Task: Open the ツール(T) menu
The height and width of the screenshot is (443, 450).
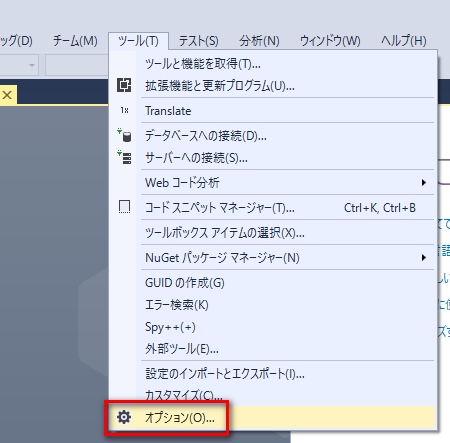Action: pos(138,41)
